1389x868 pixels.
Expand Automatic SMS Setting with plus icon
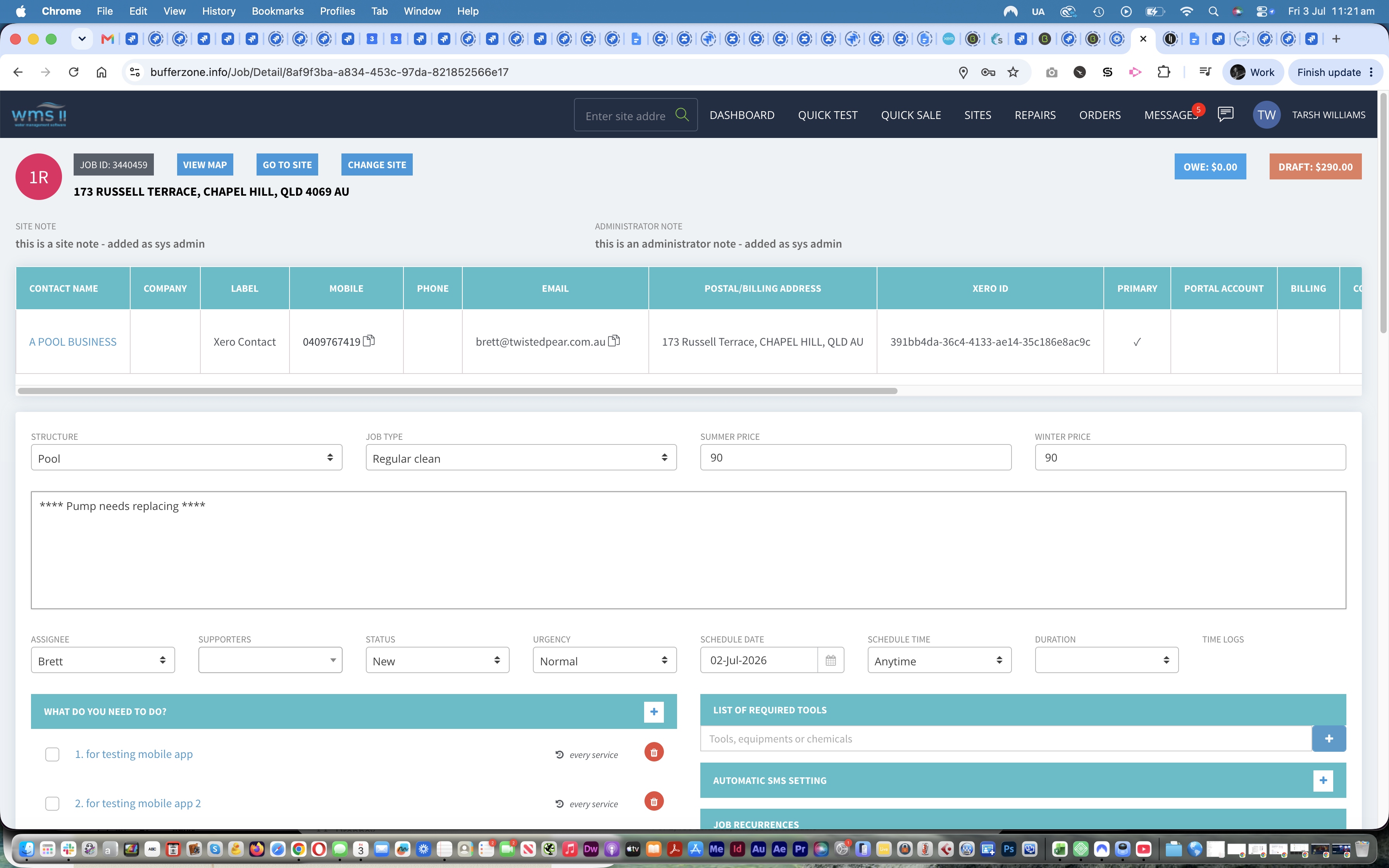tap(1323, 781)
